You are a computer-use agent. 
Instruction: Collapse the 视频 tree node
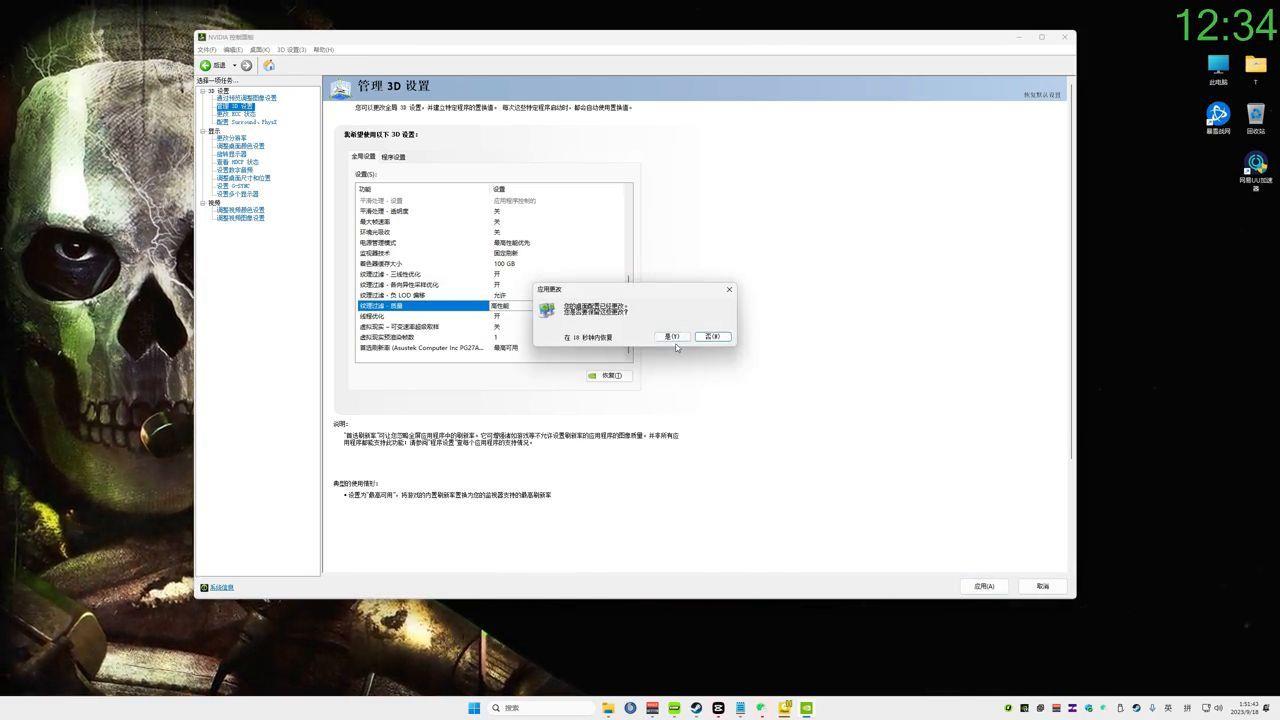[x=202, y=202]
